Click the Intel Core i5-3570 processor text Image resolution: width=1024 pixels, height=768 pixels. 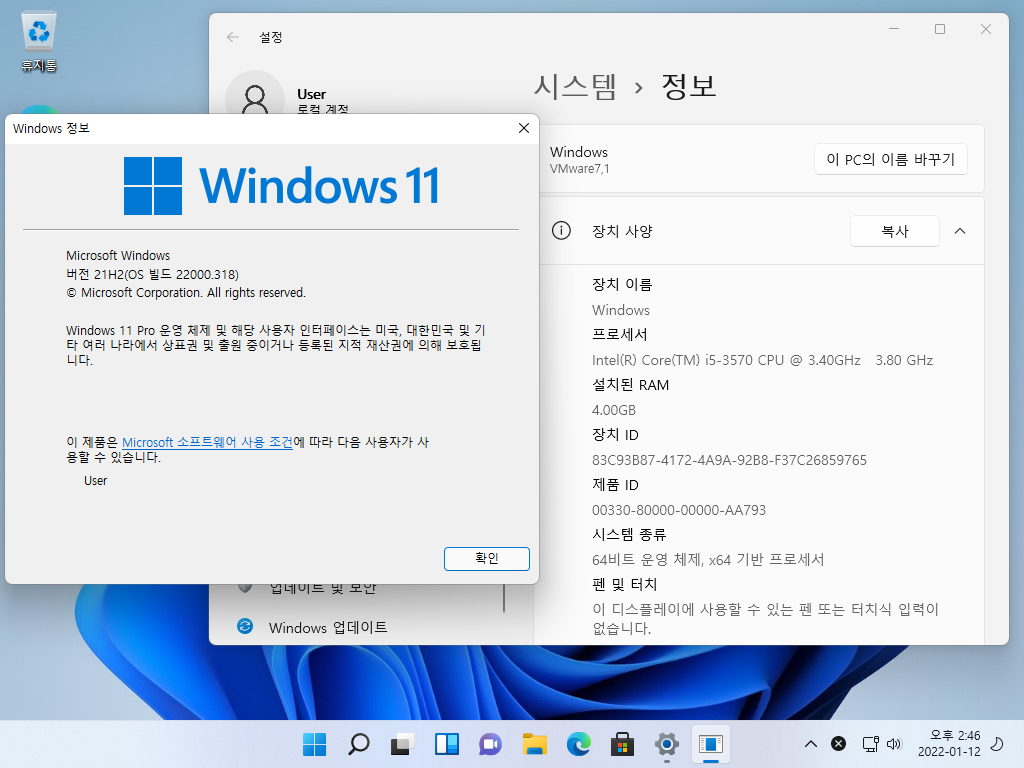pos(762,360)
